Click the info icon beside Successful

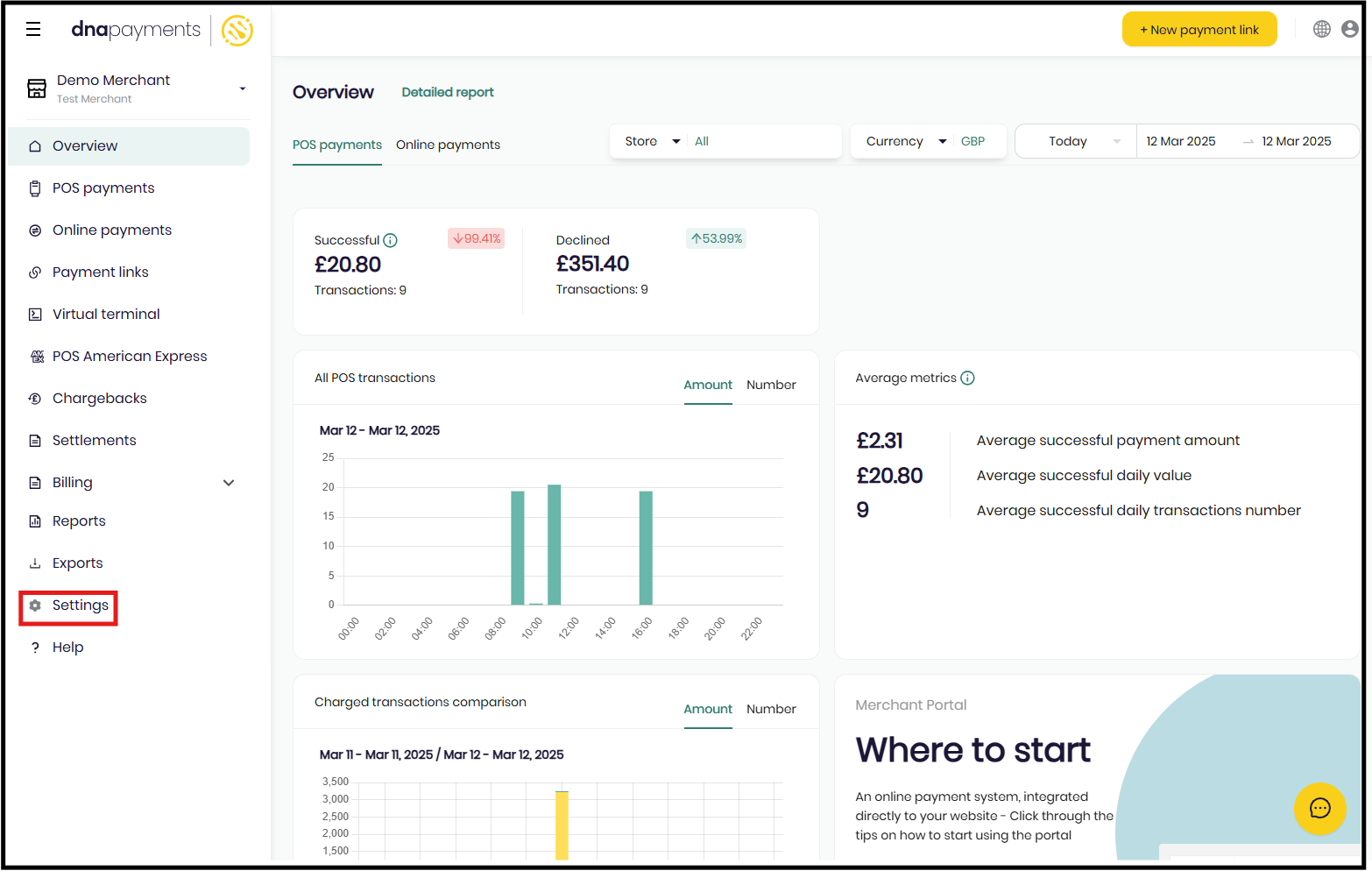click(x=391, y=240)
